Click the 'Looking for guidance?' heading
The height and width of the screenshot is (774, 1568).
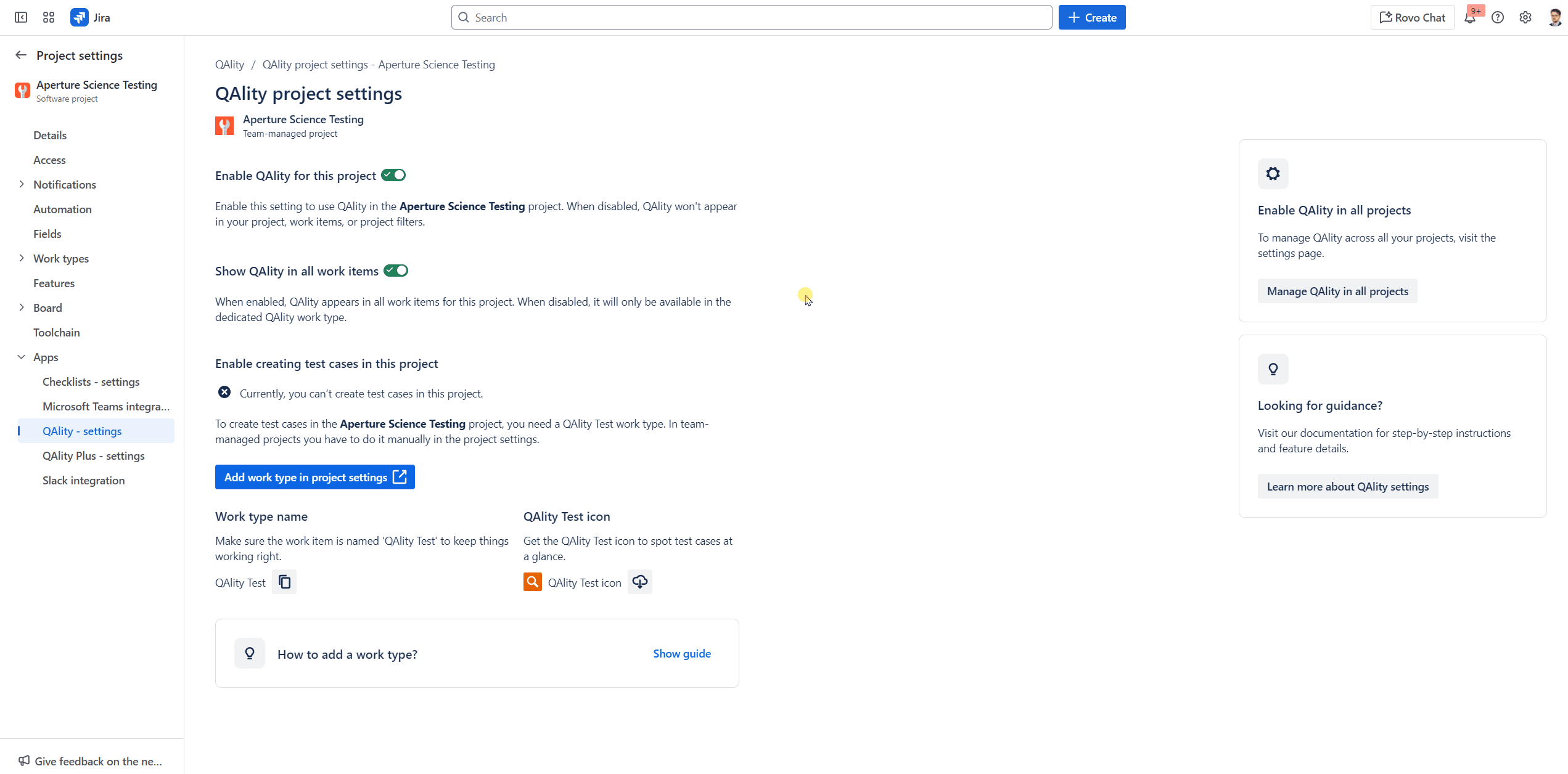coord(1320,405)
